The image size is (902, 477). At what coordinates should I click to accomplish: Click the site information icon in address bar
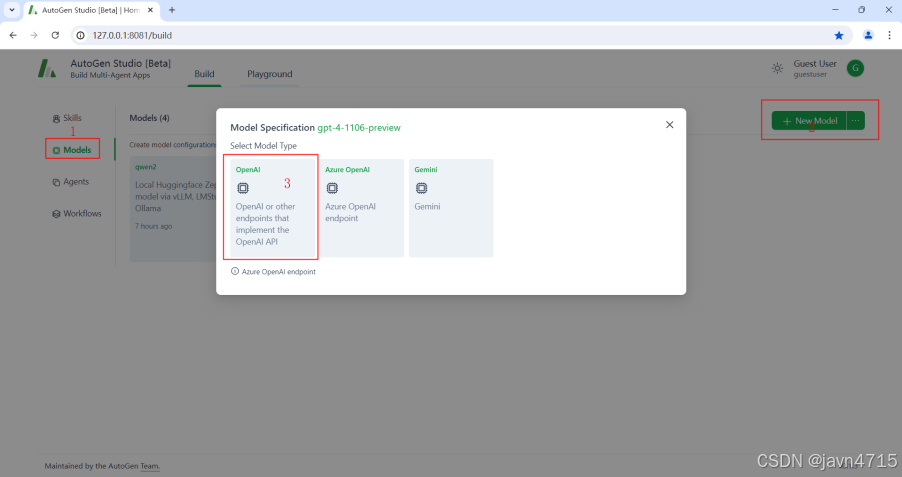(81, 35)
